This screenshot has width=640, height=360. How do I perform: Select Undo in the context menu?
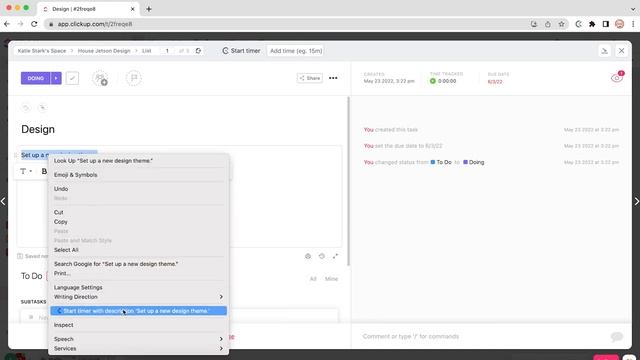coord(138,189)
